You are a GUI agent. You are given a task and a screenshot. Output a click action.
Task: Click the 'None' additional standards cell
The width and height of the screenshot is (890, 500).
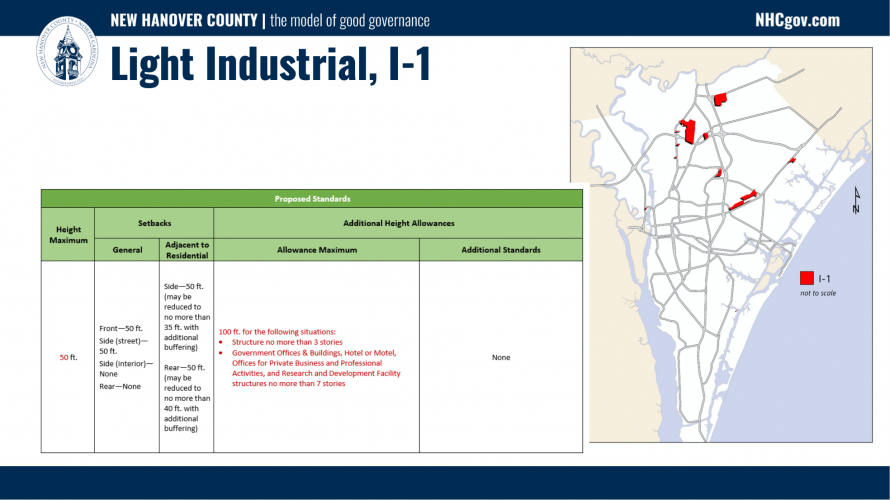coord(500,357)
